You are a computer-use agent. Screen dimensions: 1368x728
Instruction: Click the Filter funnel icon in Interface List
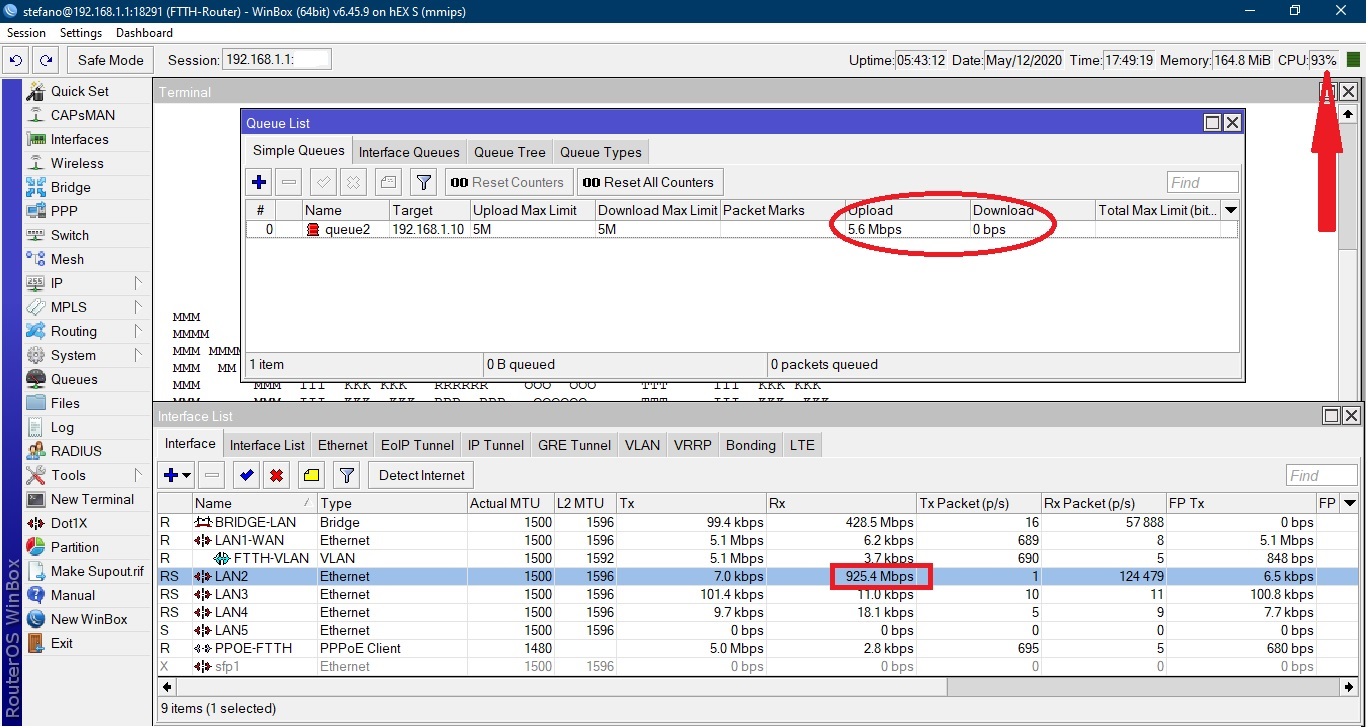pos(346,475)
